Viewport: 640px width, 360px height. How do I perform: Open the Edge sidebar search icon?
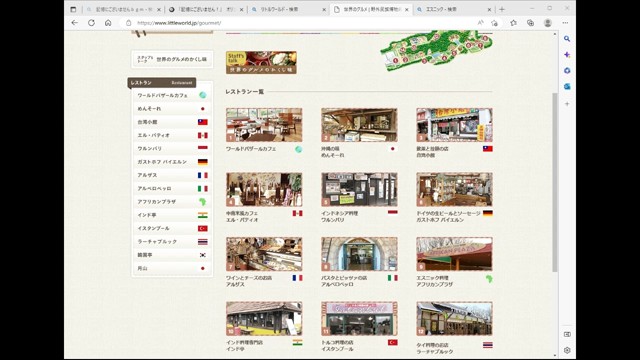pyautogui.click(x=567, y=39)
